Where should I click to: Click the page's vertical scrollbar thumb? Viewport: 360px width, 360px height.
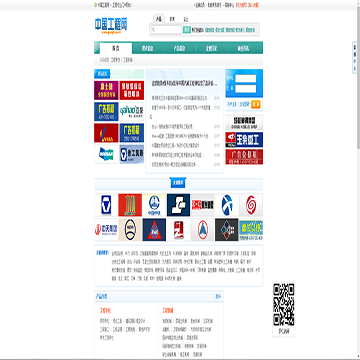(x=358, y=77)
